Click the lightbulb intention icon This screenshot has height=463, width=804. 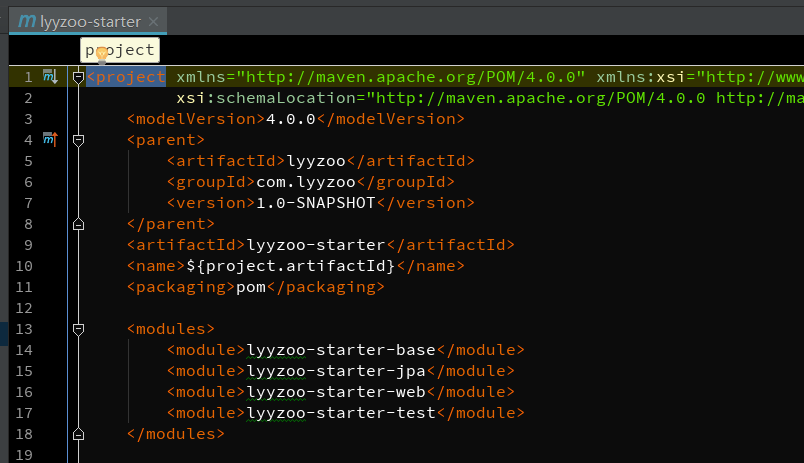pos(102,53)
